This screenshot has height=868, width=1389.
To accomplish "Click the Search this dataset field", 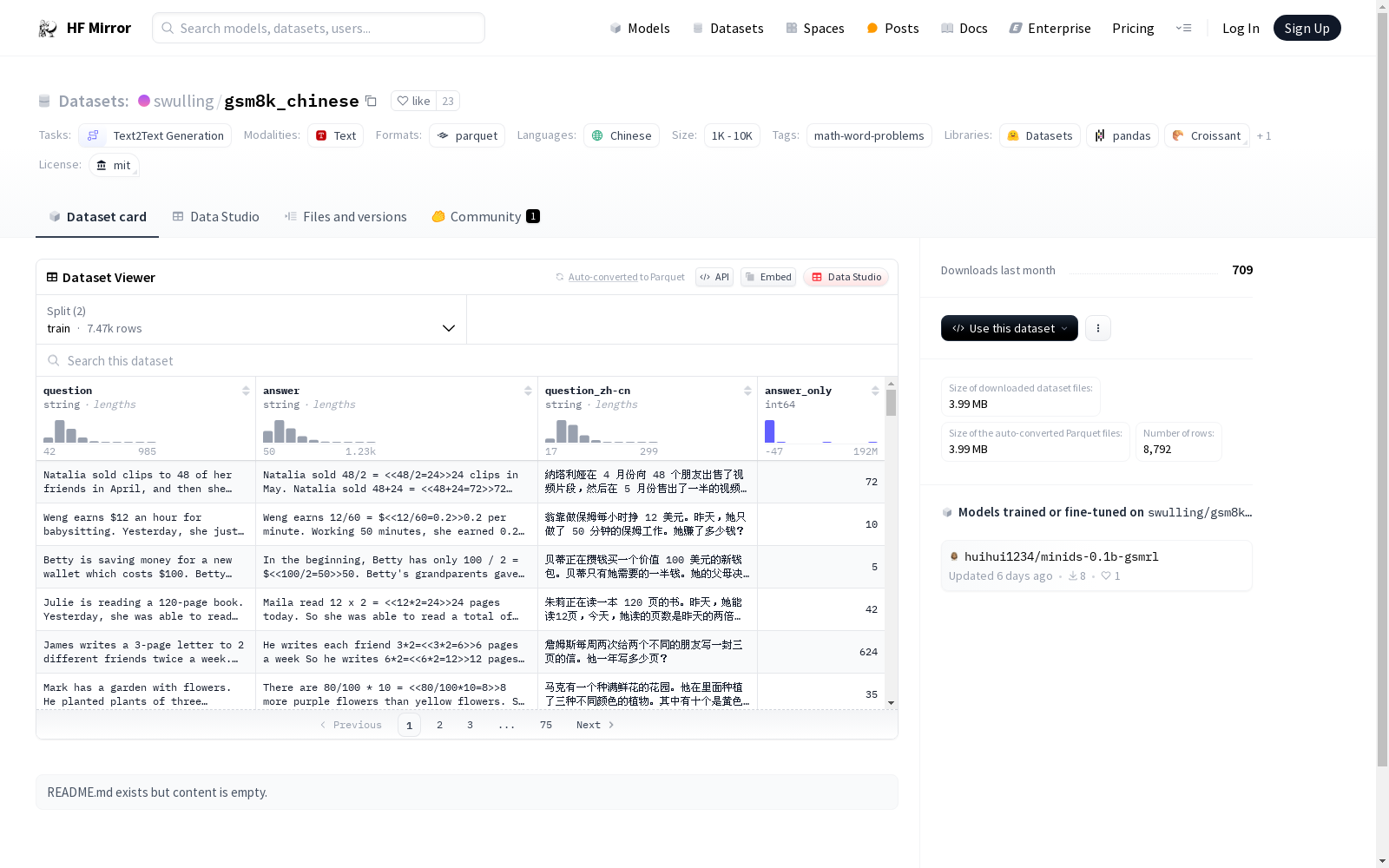I will [x=467, y=360].
